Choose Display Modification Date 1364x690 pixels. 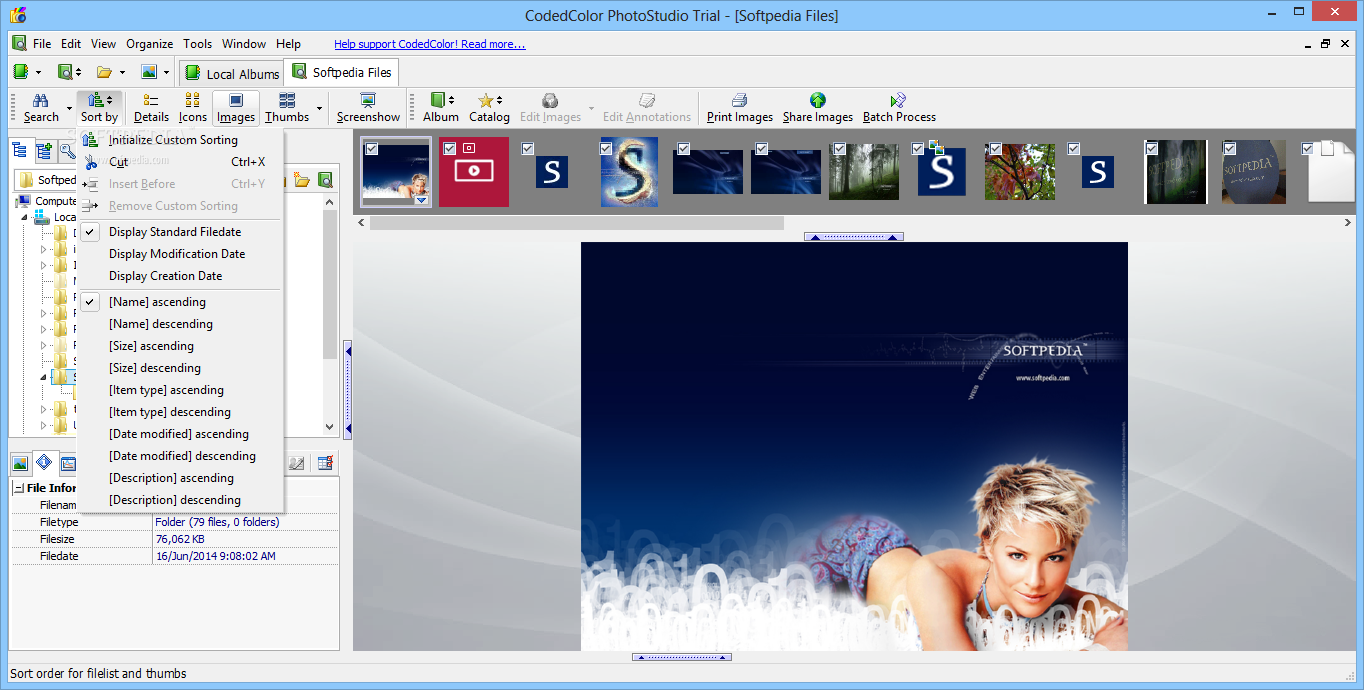point(181,254)
